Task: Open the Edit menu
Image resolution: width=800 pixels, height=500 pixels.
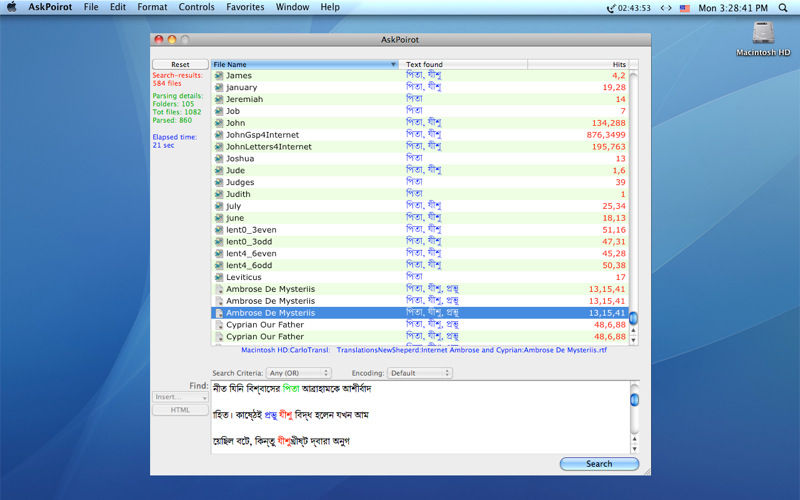Action: coord(118,7)
